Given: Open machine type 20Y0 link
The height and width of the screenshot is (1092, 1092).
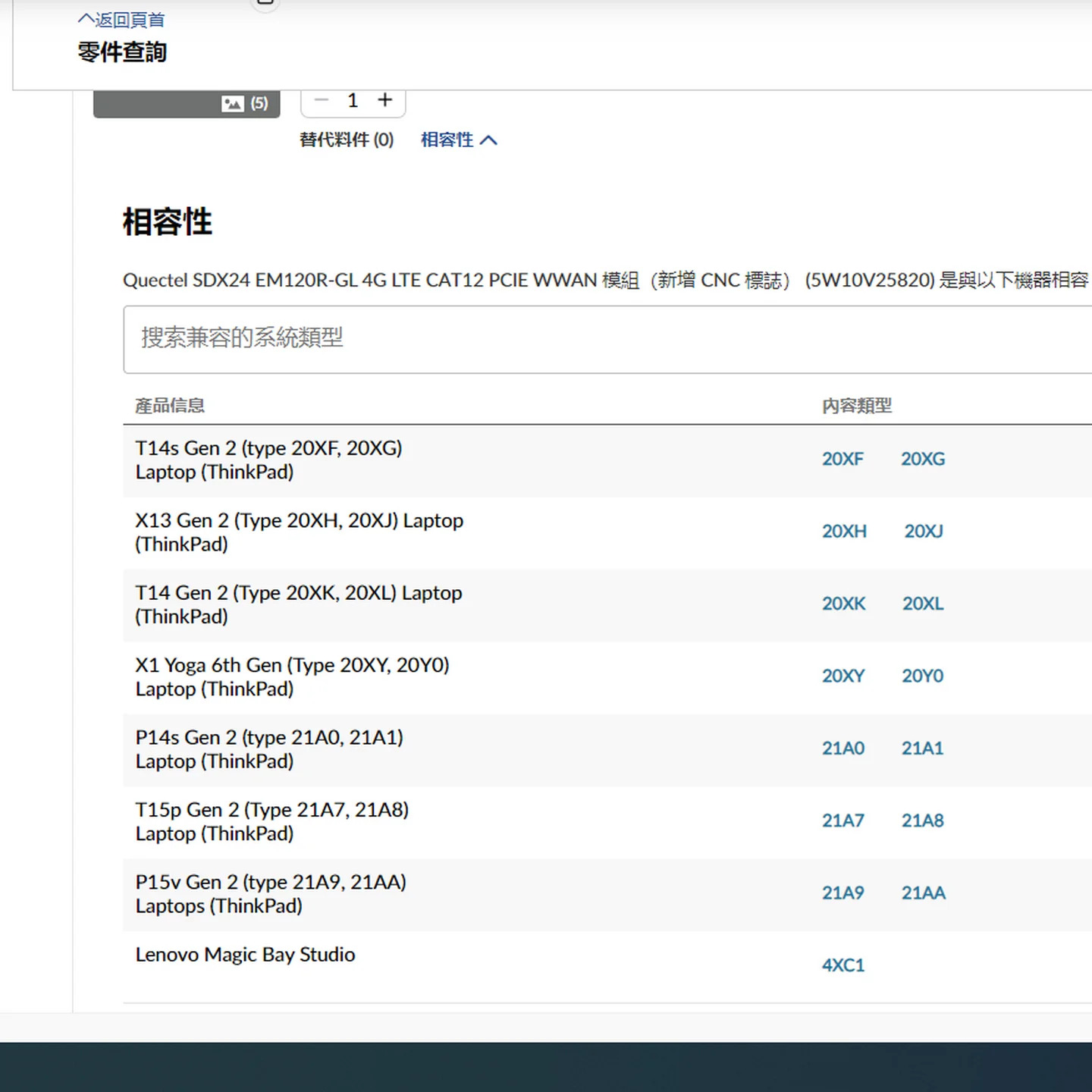Looking at the screenshot, I should coord(922,676).
